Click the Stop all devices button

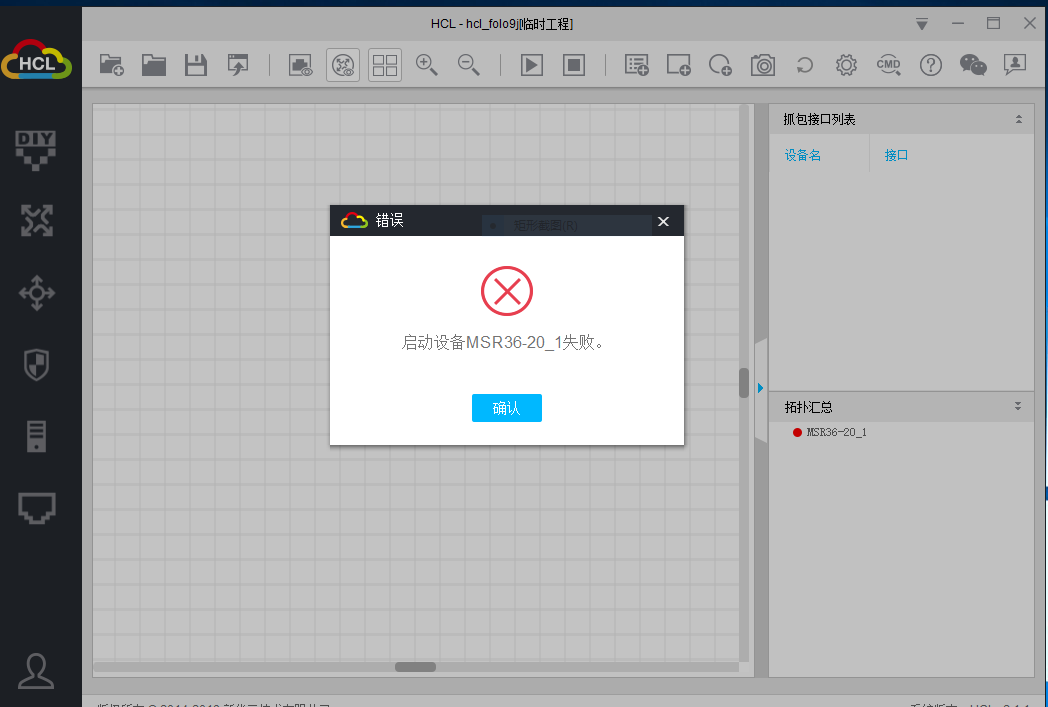tap(574, 65)
